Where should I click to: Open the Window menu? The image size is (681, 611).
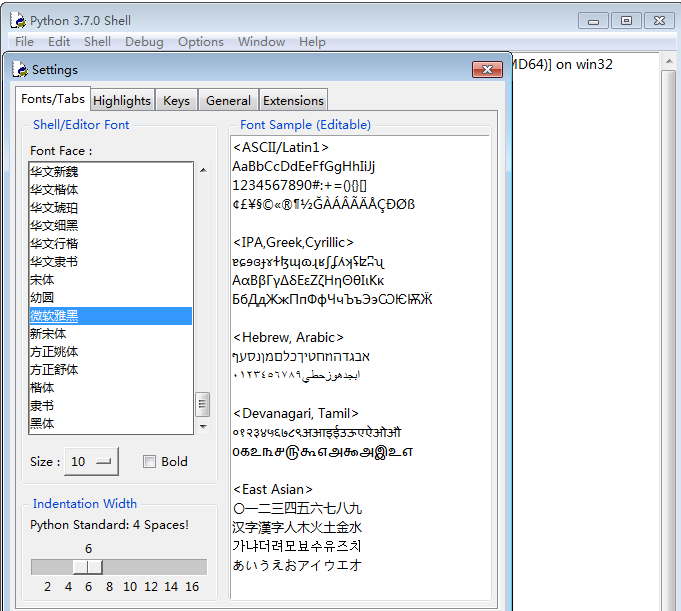coord(261,42)
